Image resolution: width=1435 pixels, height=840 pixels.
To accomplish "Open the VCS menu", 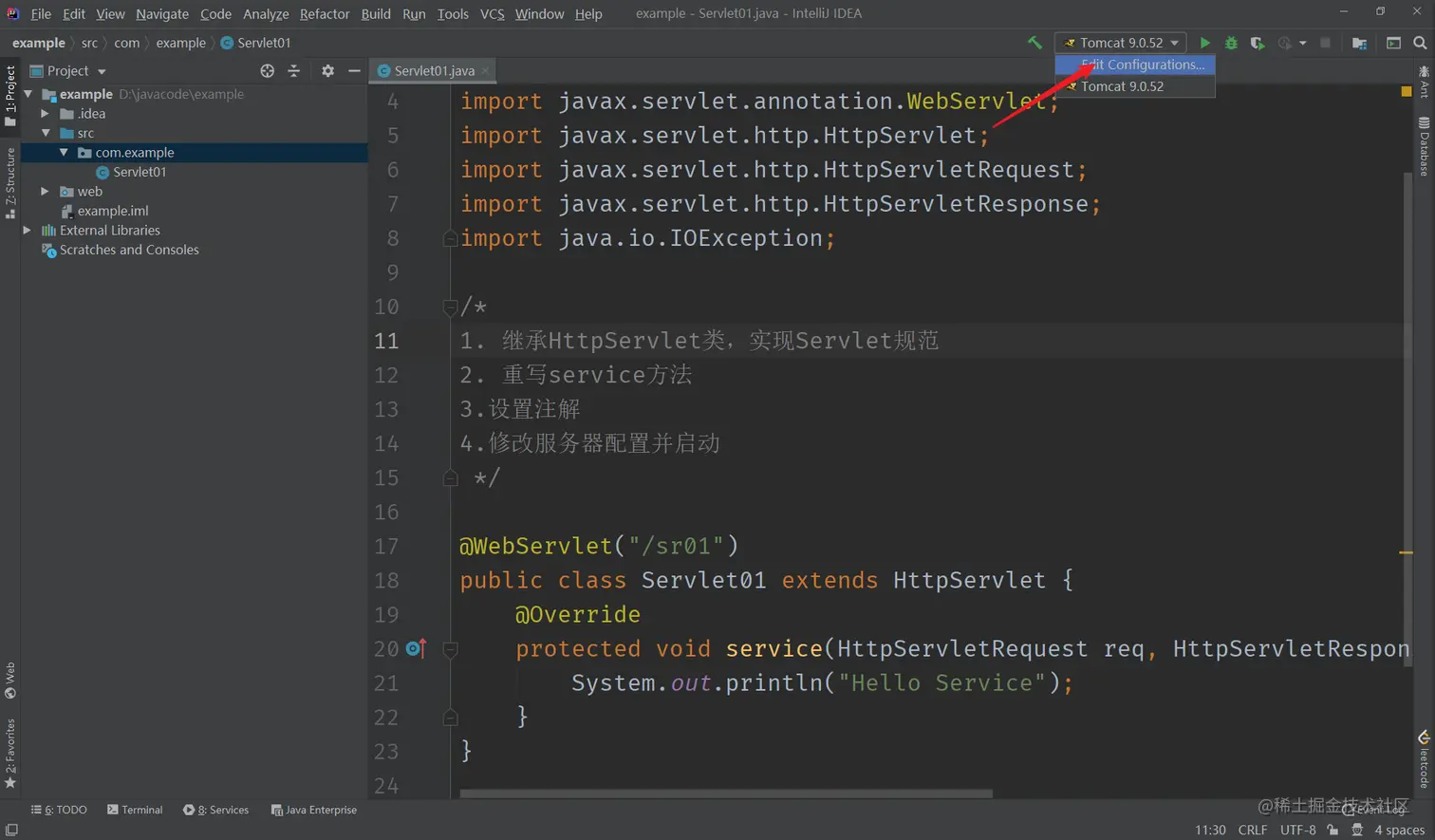I will [492, 13].
